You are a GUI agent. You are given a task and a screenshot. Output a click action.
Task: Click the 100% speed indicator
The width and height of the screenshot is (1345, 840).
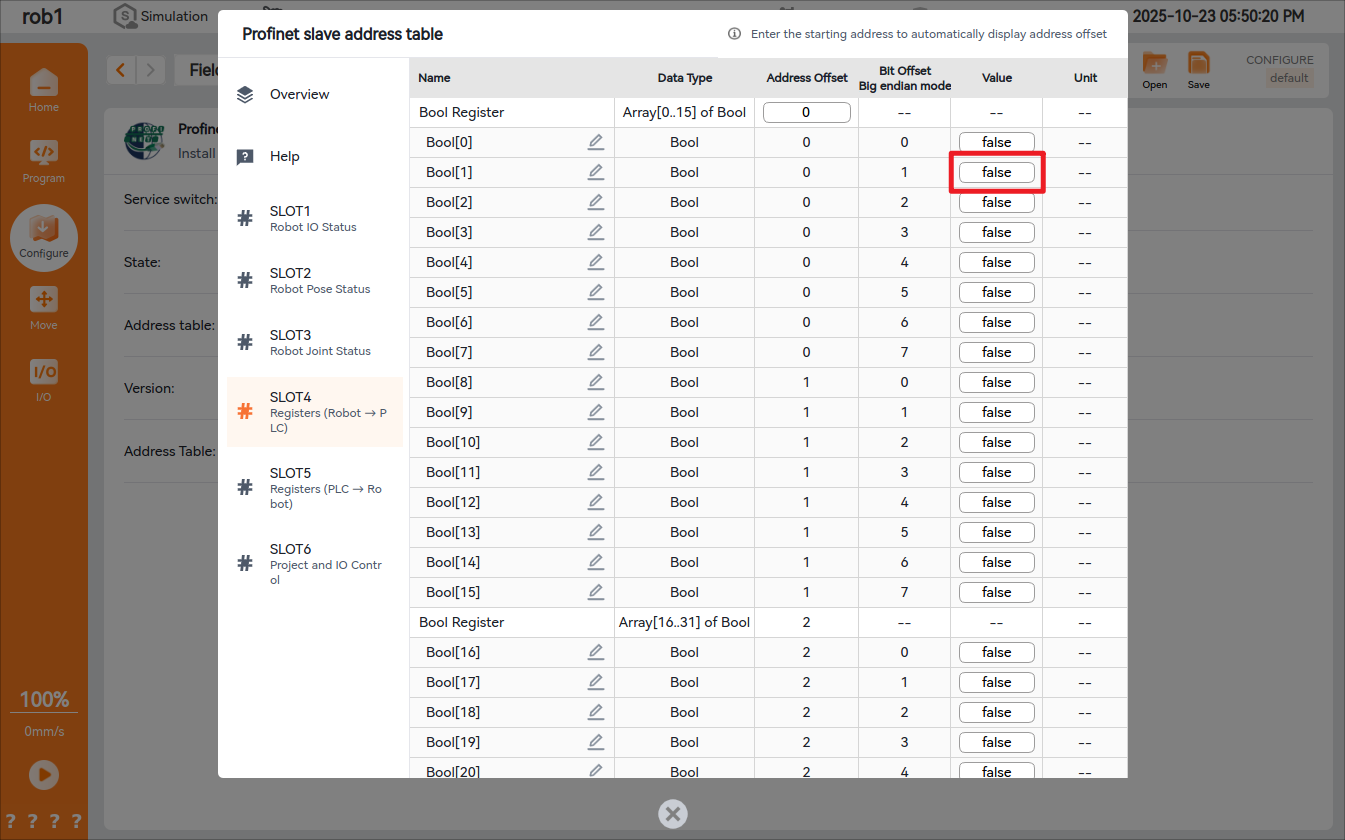[x=44, y=699]
